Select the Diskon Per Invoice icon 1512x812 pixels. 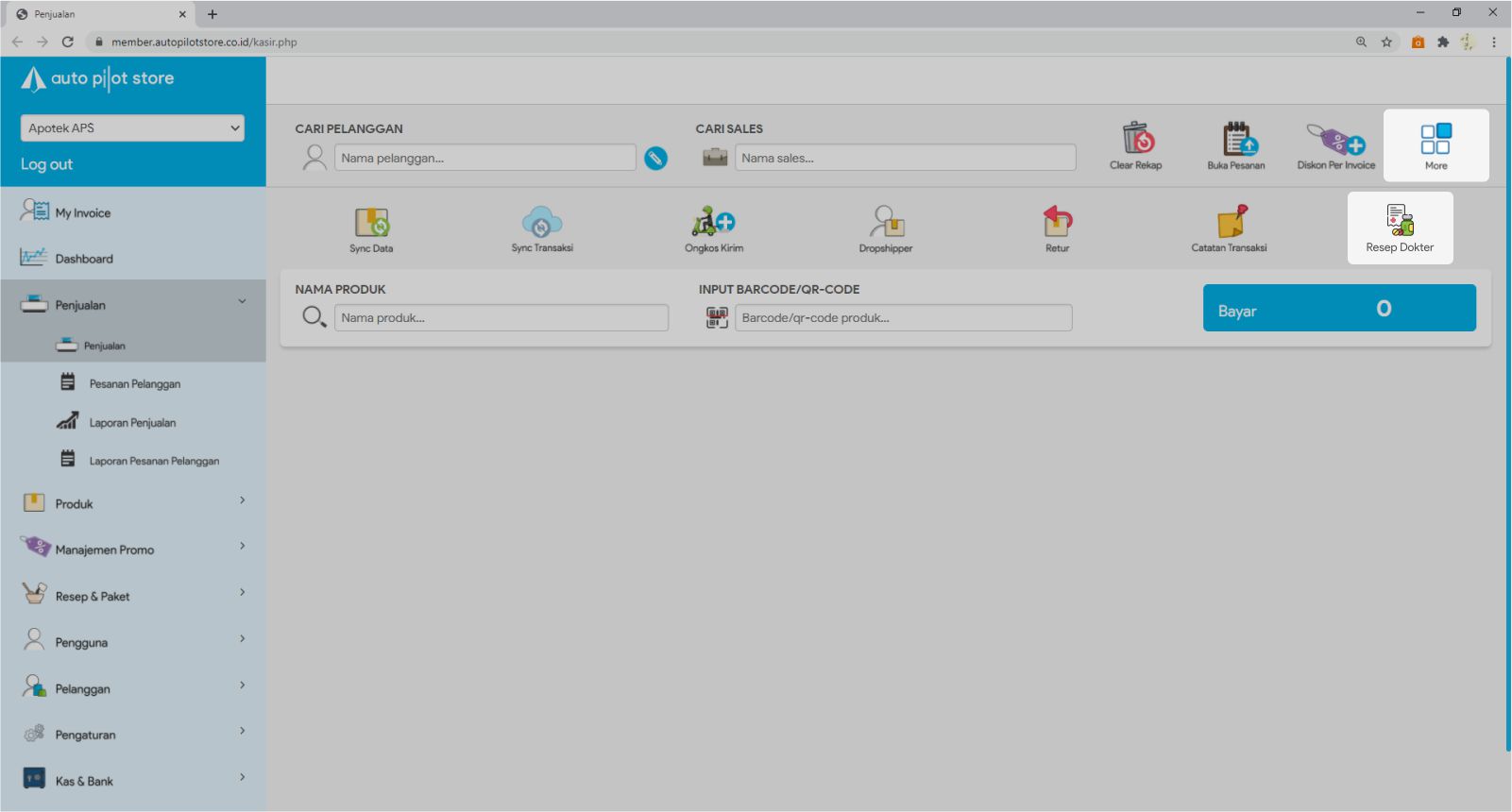pyautogui.click(x=1335, y=140)
